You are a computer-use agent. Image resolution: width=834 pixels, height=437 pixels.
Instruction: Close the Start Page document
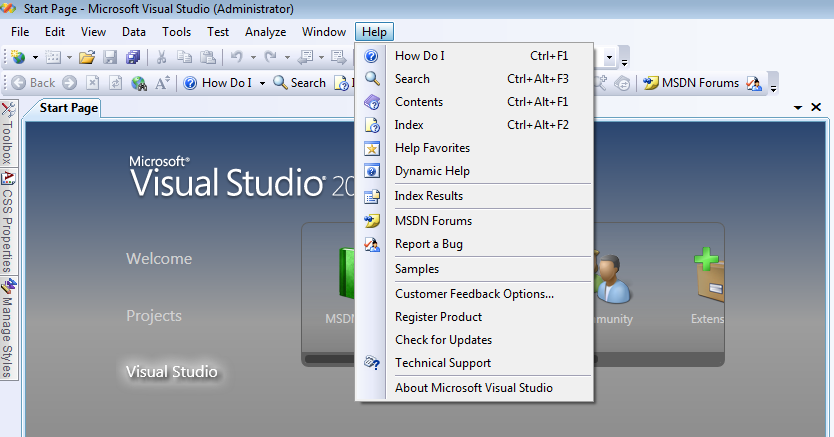point(816,107)
